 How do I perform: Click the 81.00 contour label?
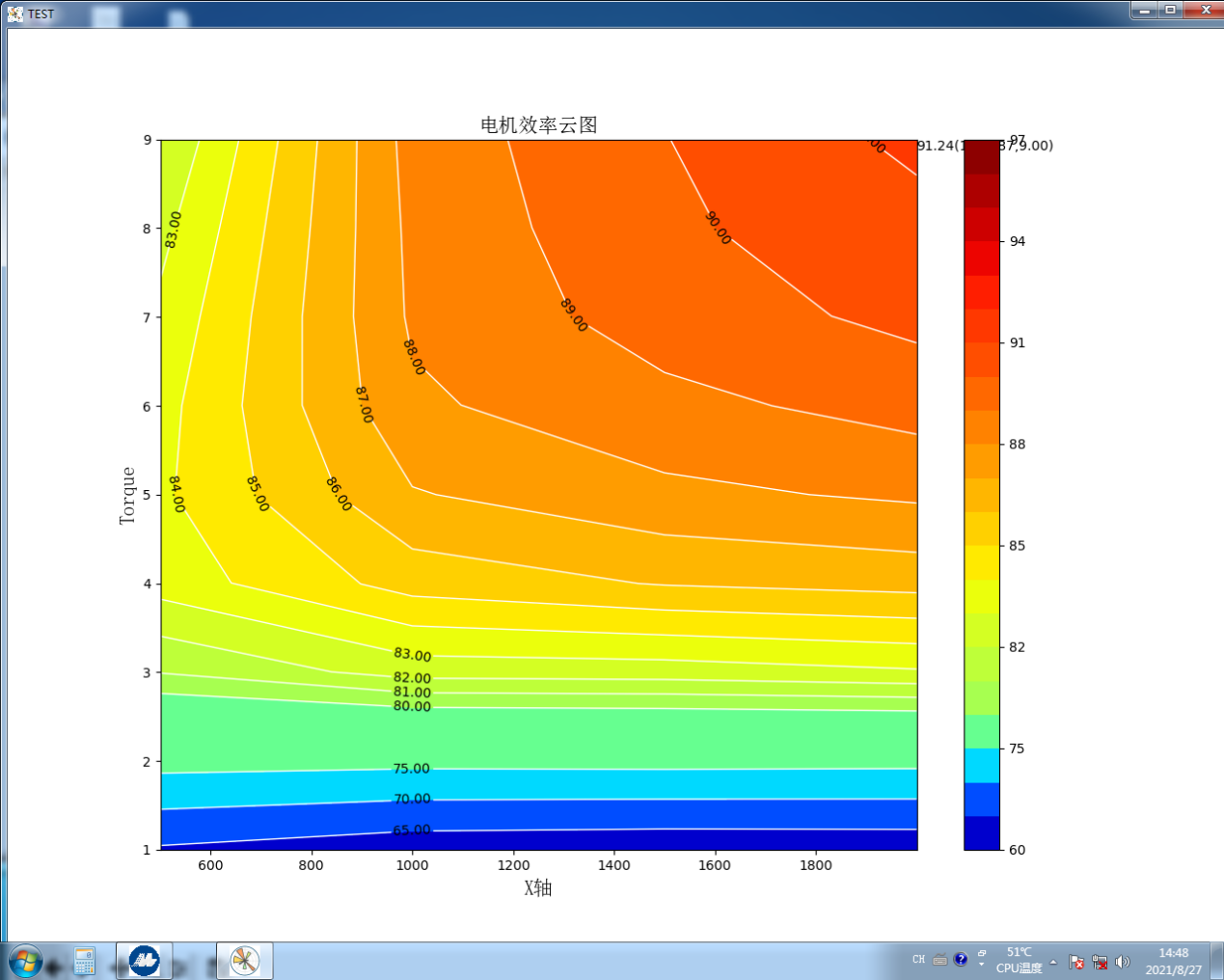(412, 693)
